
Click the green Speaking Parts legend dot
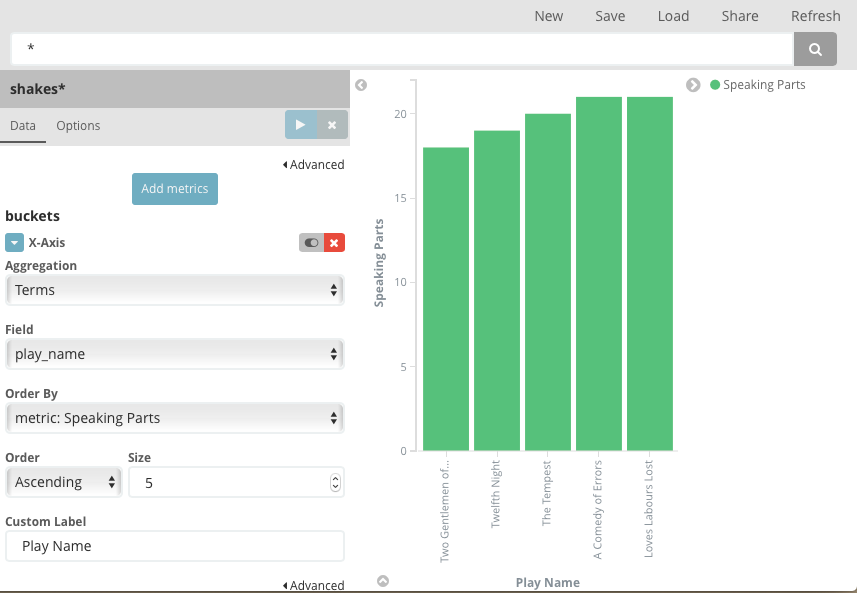[x=713, y=84]
